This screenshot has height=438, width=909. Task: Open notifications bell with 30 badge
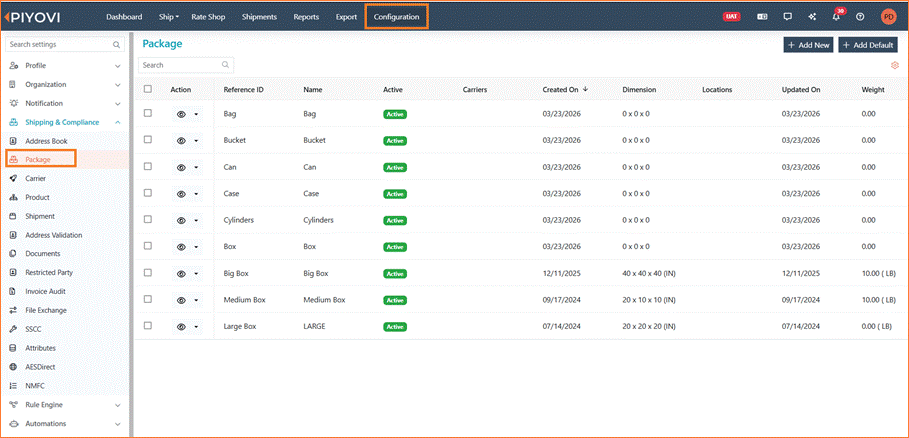836,16
